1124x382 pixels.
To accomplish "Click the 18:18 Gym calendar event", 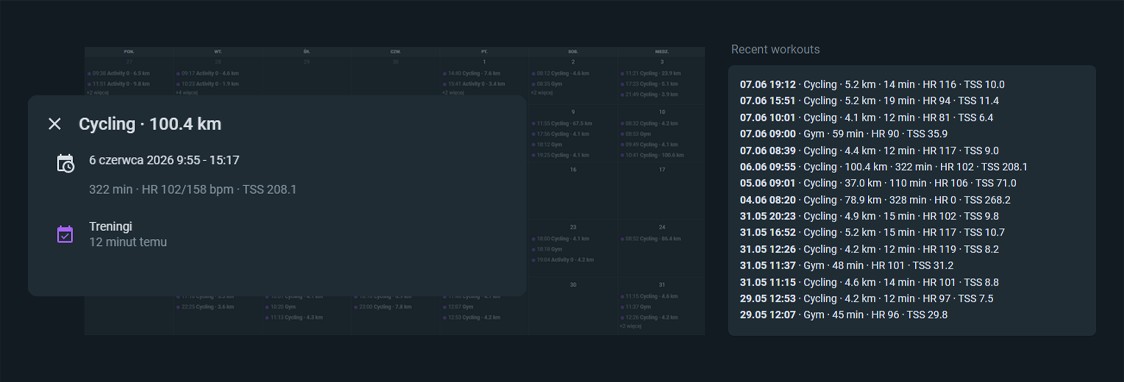I will (x=546, y=249).
